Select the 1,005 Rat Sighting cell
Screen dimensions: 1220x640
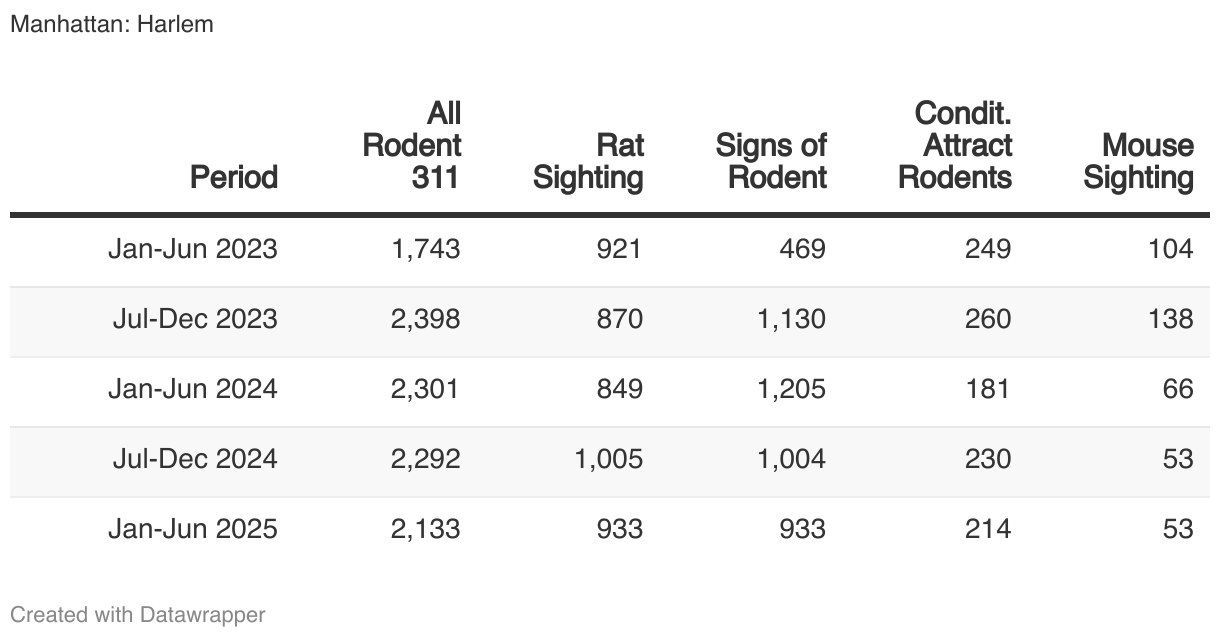(x=609, y=458)
